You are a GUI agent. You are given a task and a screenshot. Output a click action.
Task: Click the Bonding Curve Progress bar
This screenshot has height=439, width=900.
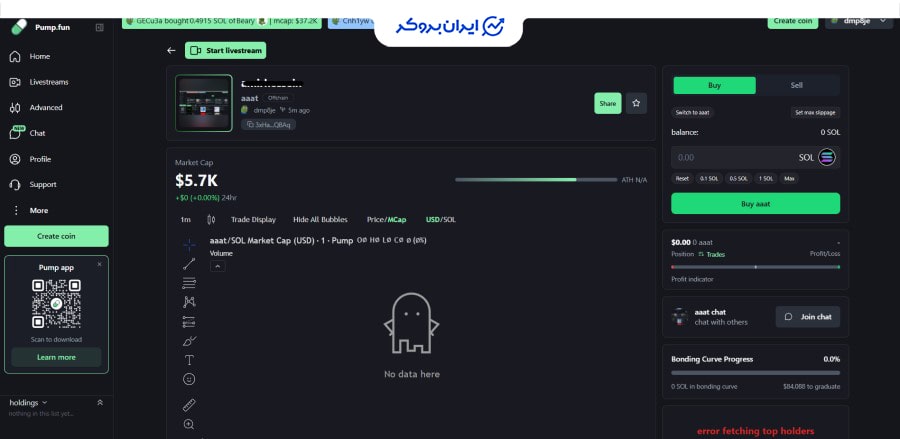click(x=756, y=373)
